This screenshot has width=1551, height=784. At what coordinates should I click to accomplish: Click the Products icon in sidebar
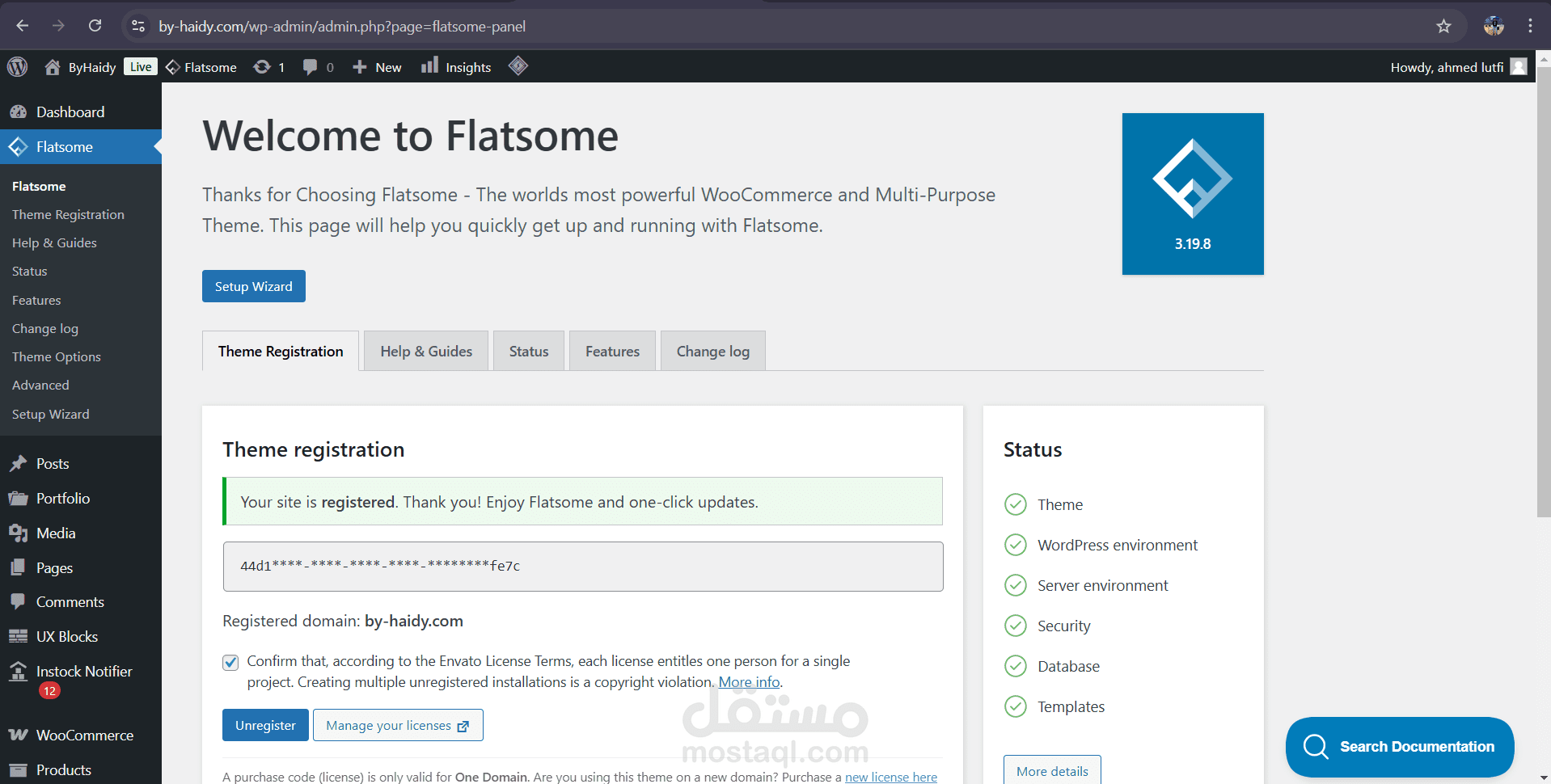pyautogui.click(x=18, y=769)
